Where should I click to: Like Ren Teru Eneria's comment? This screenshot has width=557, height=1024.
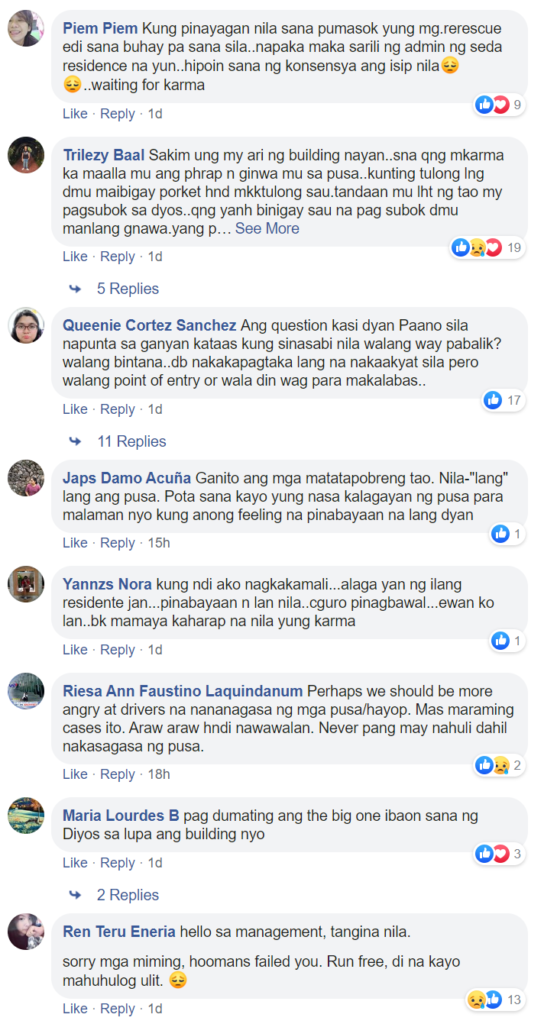coord(75,1008)
